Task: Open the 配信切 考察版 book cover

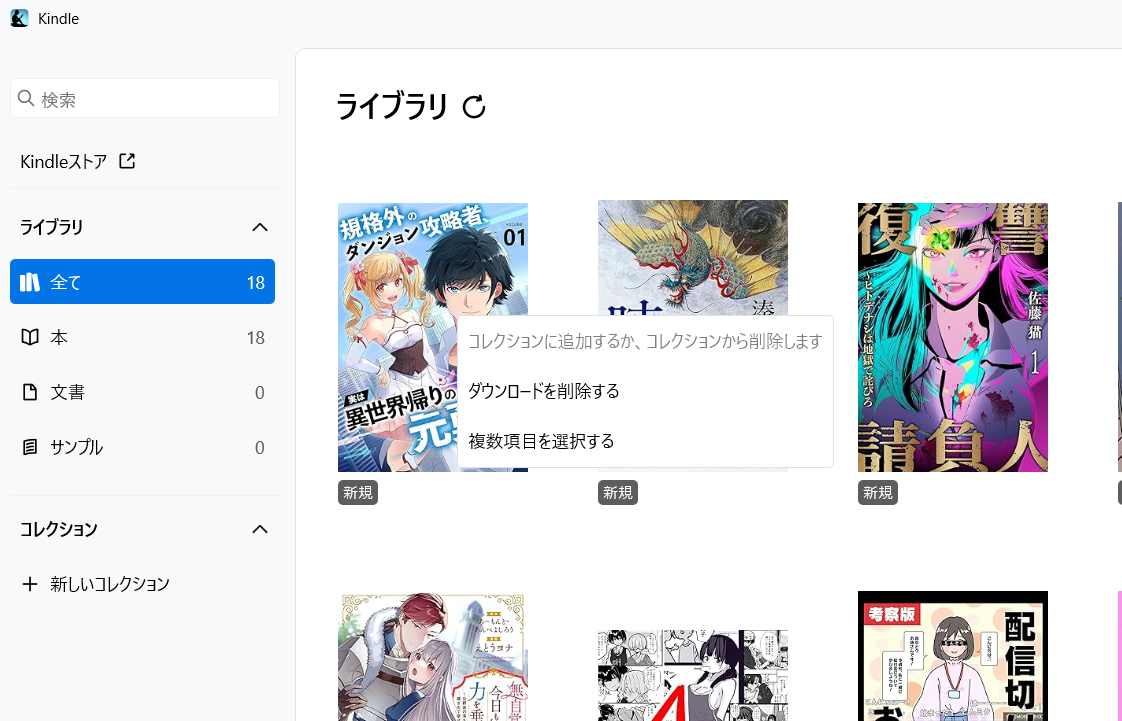Action: coord(952,656)
